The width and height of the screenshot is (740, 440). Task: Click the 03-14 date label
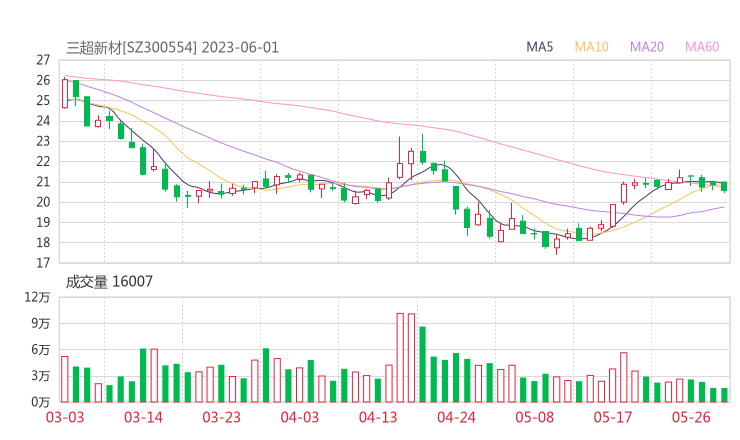coord(143,417)
